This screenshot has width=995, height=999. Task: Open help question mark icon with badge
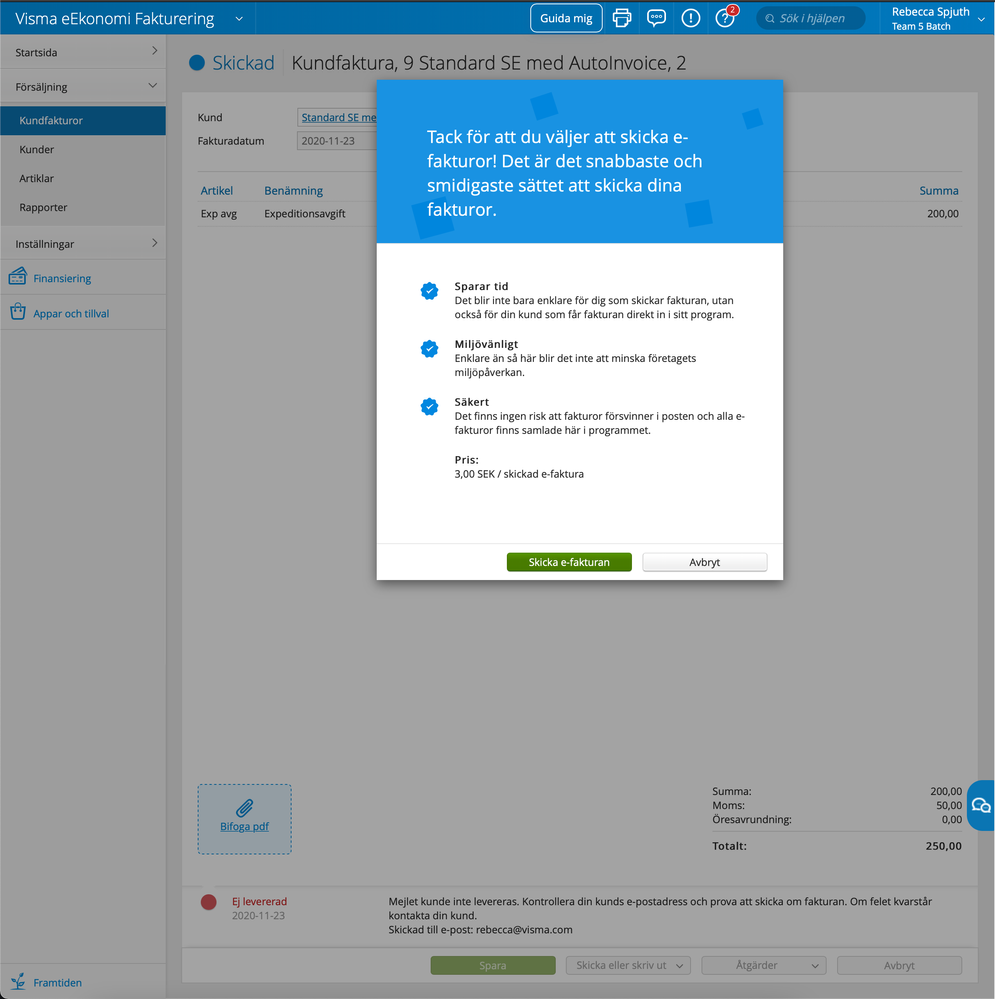click(725, 18)
